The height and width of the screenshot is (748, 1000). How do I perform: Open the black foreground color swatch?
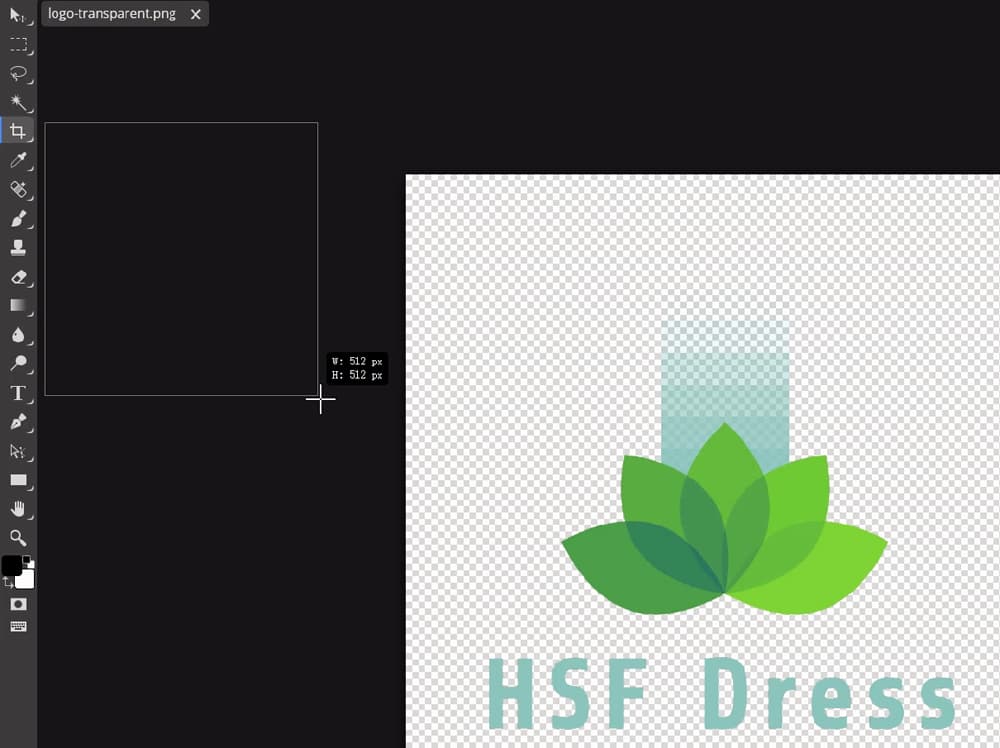10,564
